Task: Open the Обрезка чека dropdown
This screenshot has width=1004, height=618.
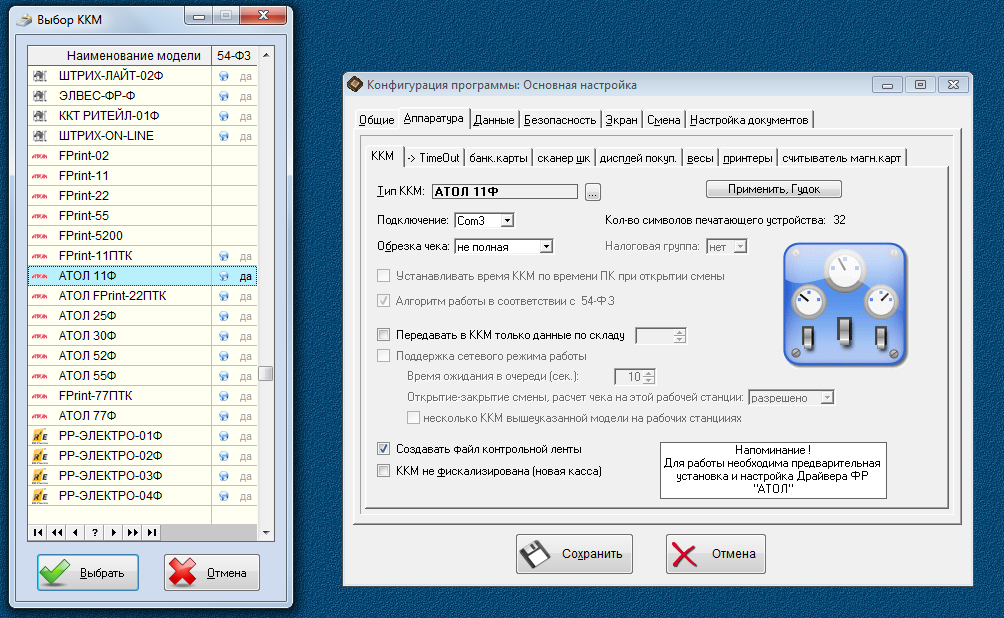Action: click(x=546, y=247)
